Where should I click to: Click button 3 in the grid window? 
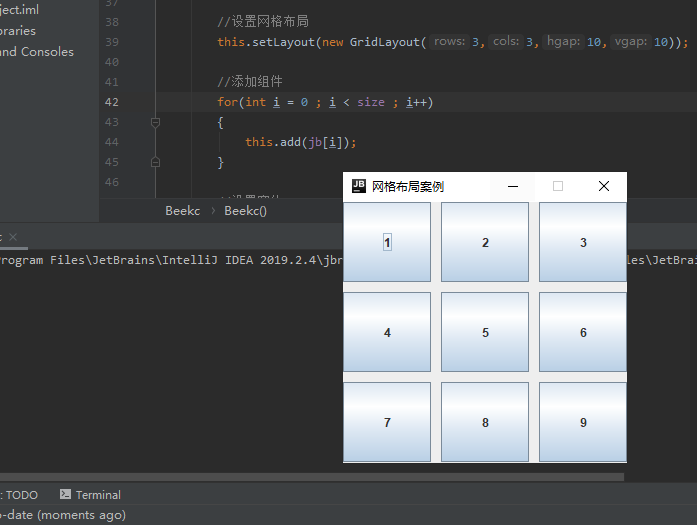583,242
